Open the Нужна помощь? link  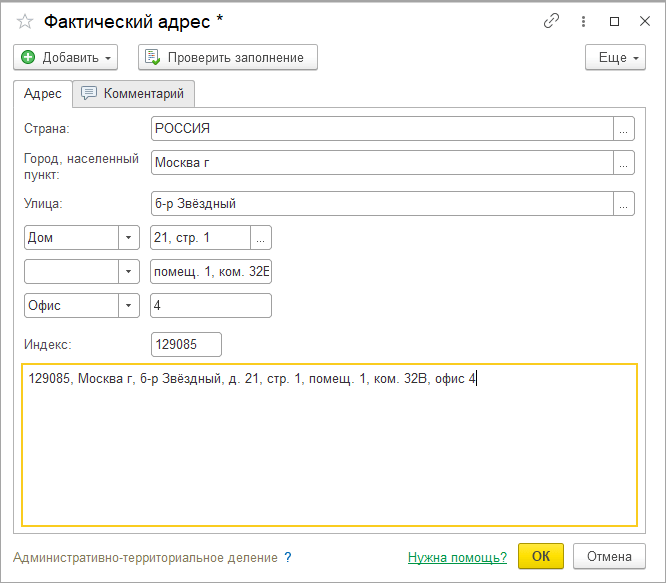457,557
